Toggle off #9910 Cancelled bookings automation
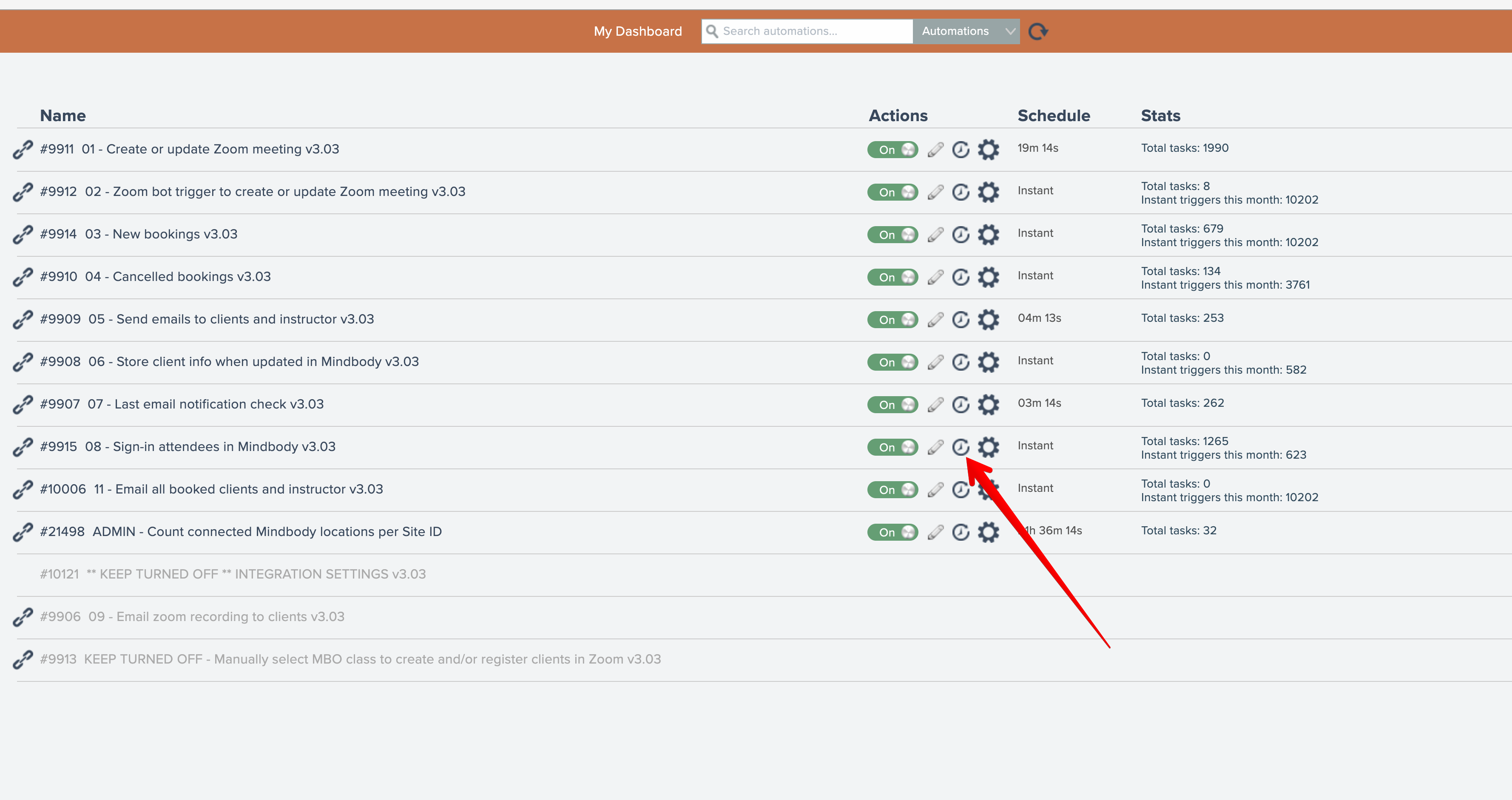 coord(892,277)
